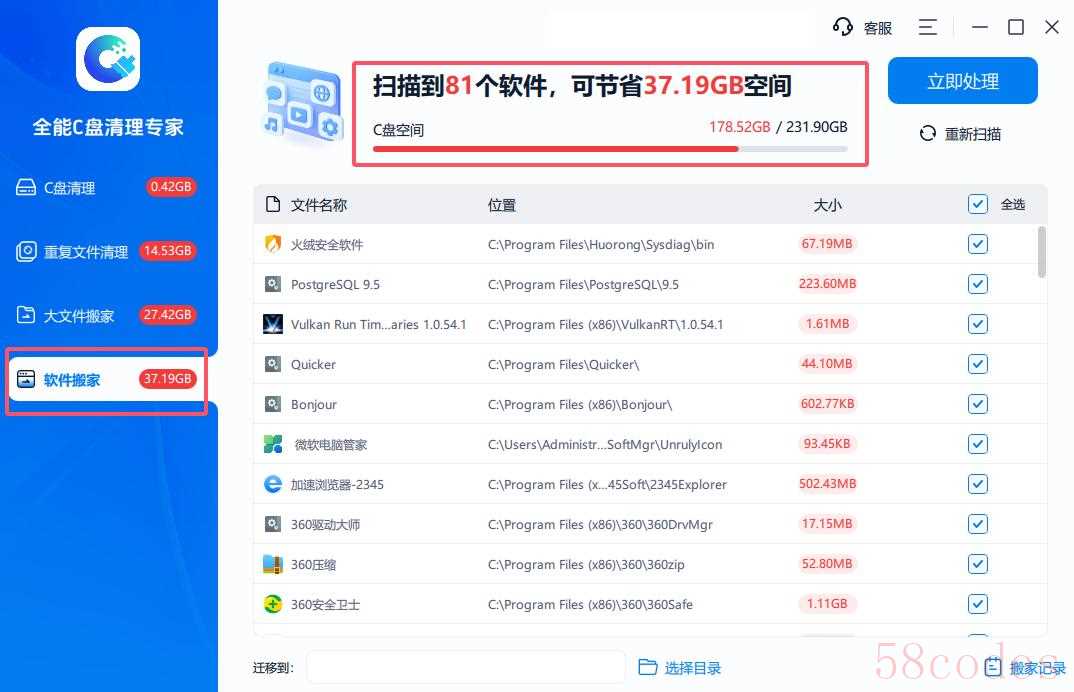Viewport: 1074px width, 692px height.
Task: Click the 360 Safe Guard icon
Action: click(272, 604)
